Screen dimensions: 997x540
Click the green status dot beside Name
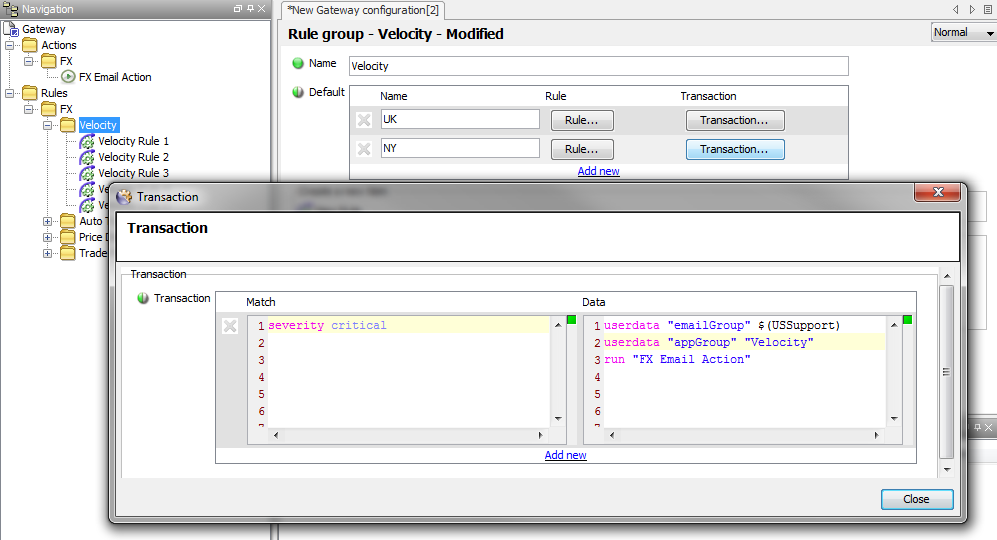tap(297, 63)
